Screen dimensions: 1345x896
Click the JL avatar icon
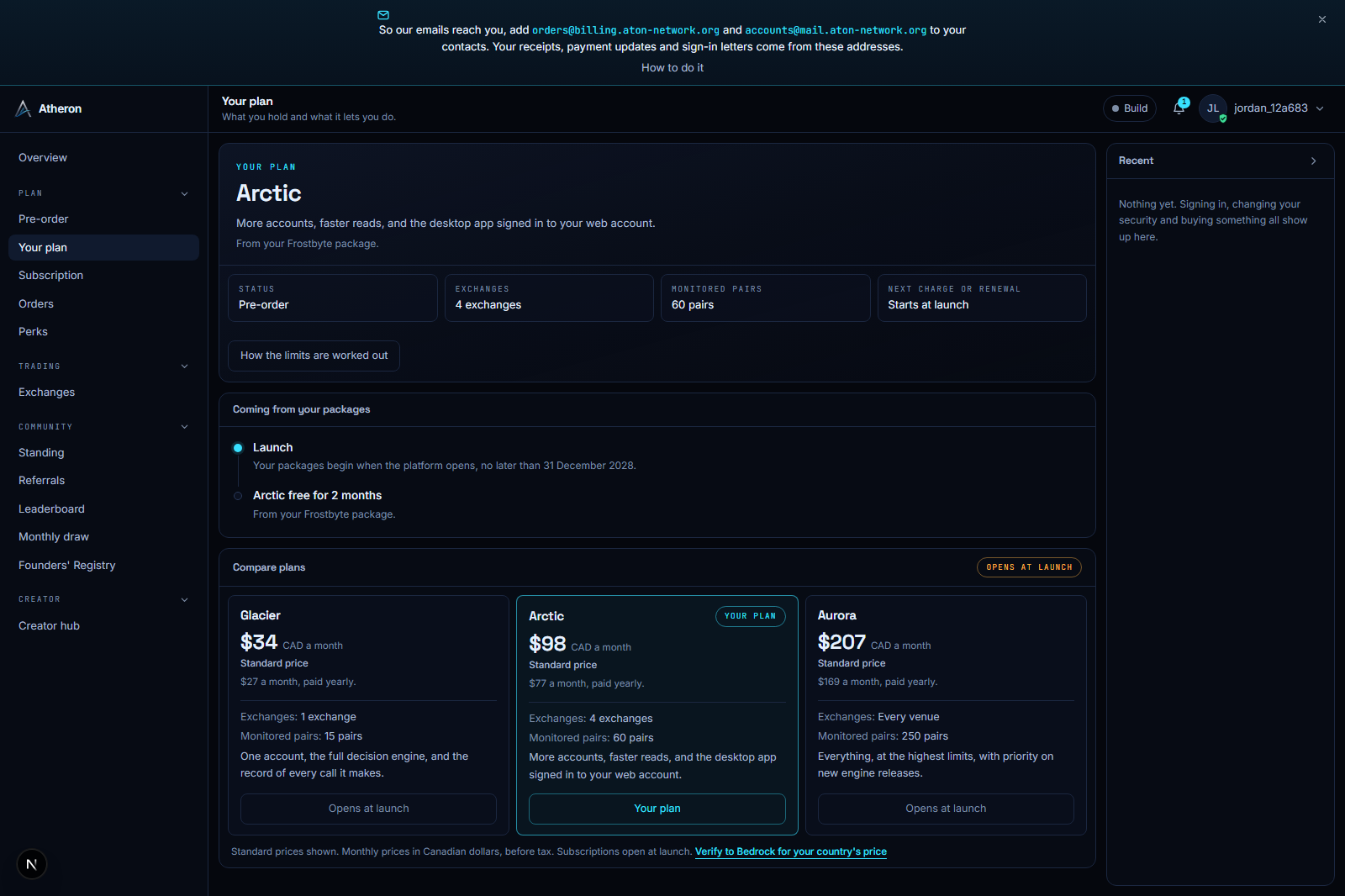click(x=1213, y=108)
